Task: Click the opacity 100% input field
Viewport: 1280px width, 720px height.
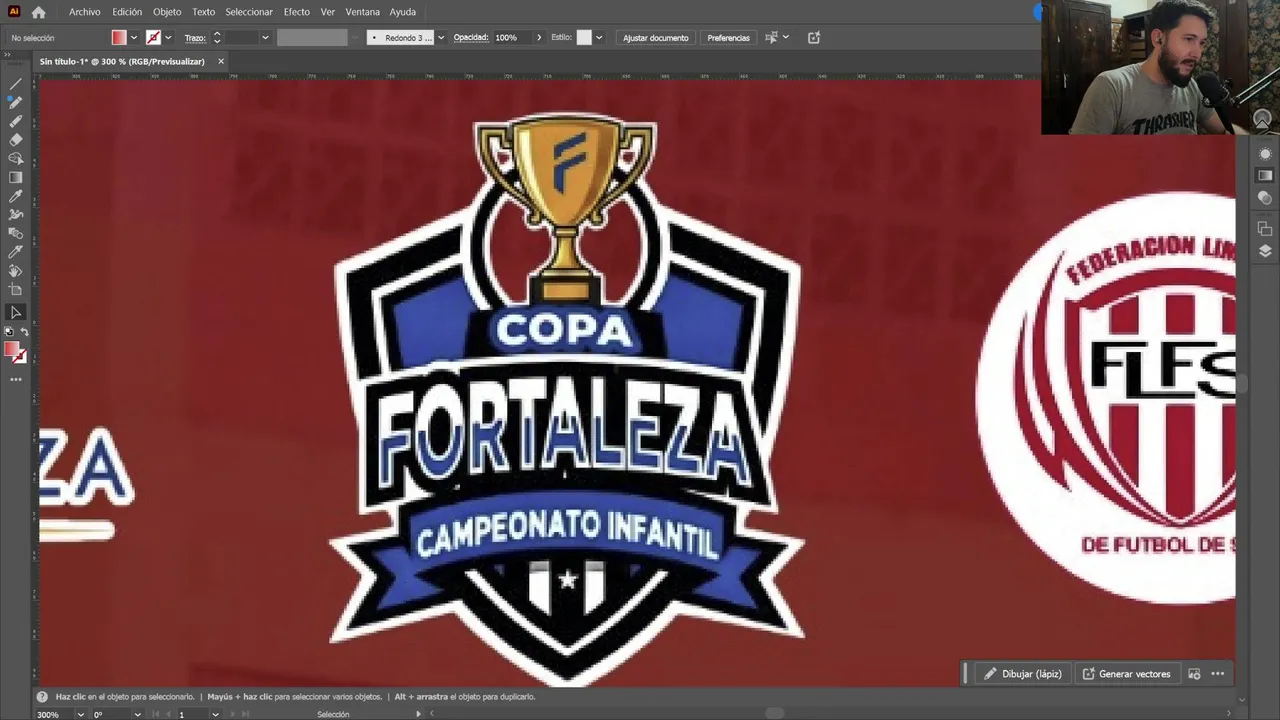Action: pyautogui.click(x=512, y=38)
